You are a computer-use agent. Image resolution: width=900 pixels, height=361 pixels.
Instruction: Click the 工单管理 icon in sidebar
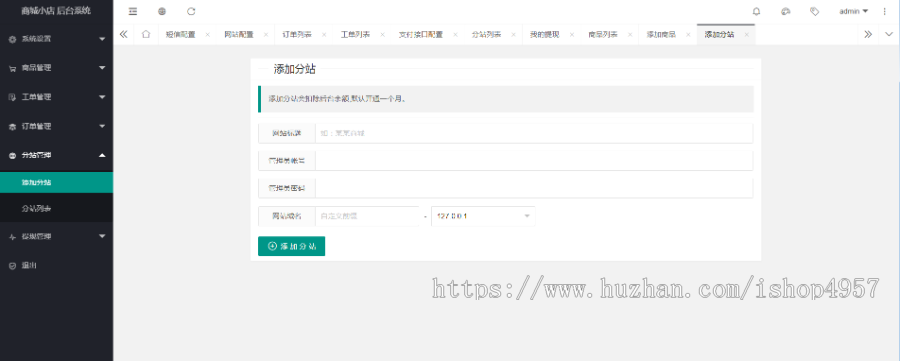(13, 98)
